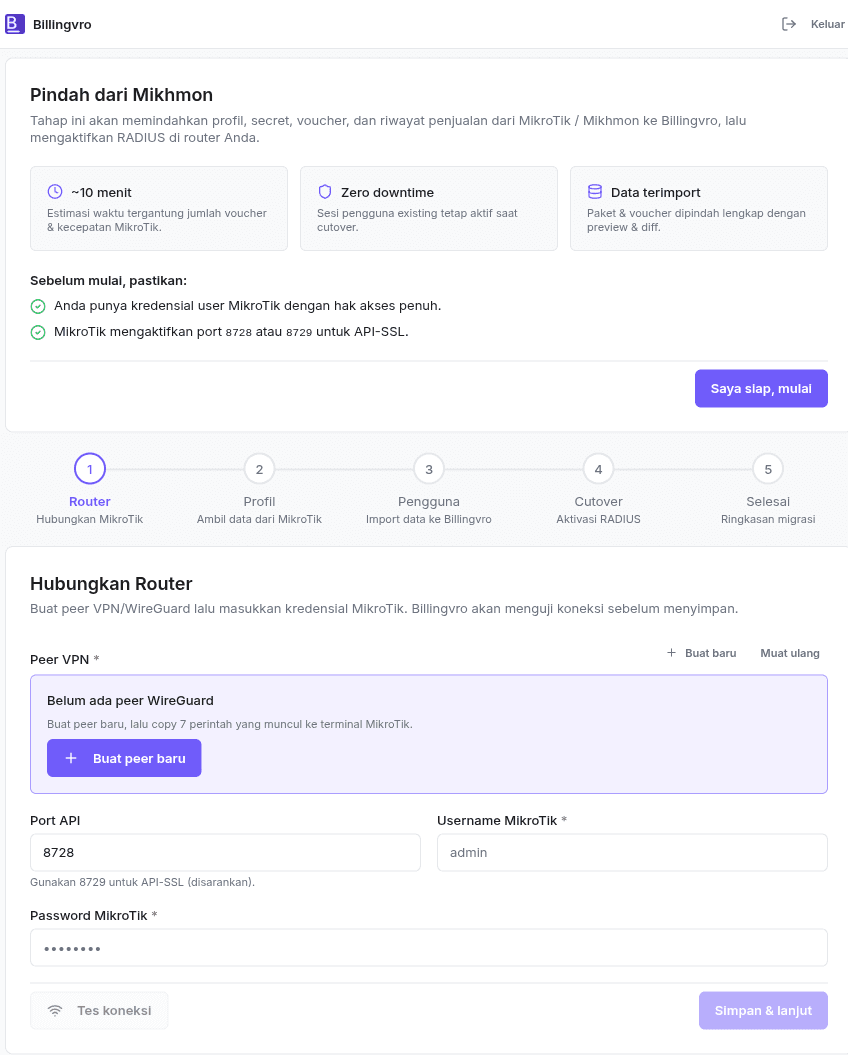Click the ~10 menit card title
Screen dimensions: 848x1055
102,192
